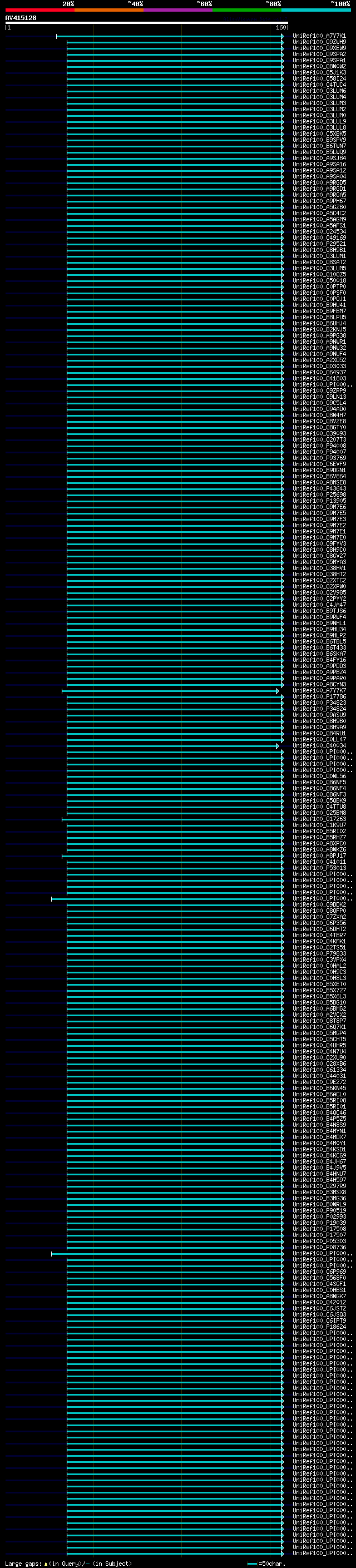This screenshot has width=356, height=1568.
Task: Select hit label UniRef100_A5GZB0
Action: tap(319, 207)
